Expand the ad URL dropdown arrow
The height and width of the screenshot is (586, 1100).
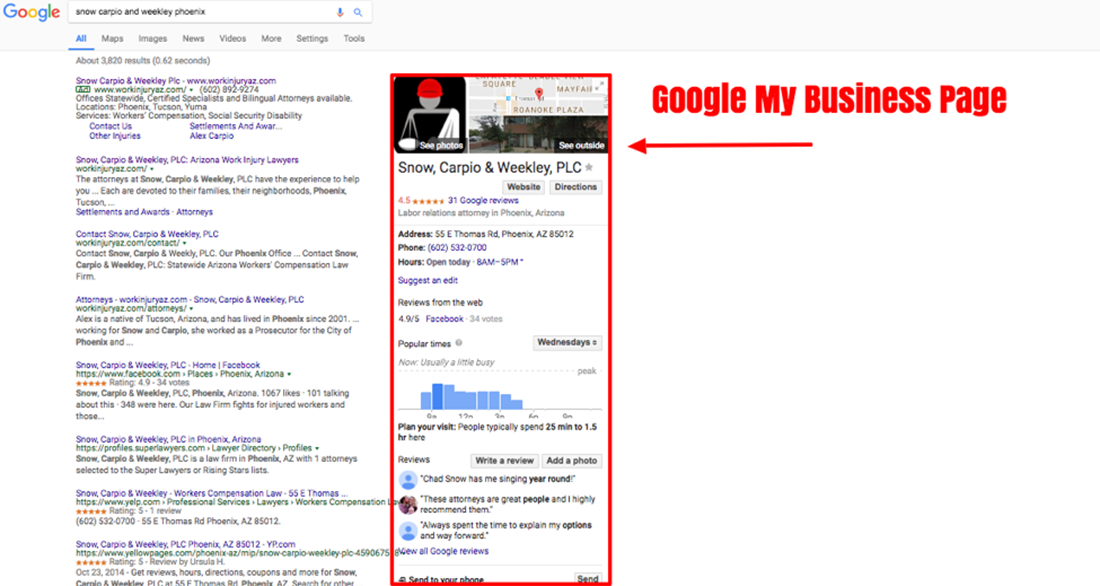(191, 90)
